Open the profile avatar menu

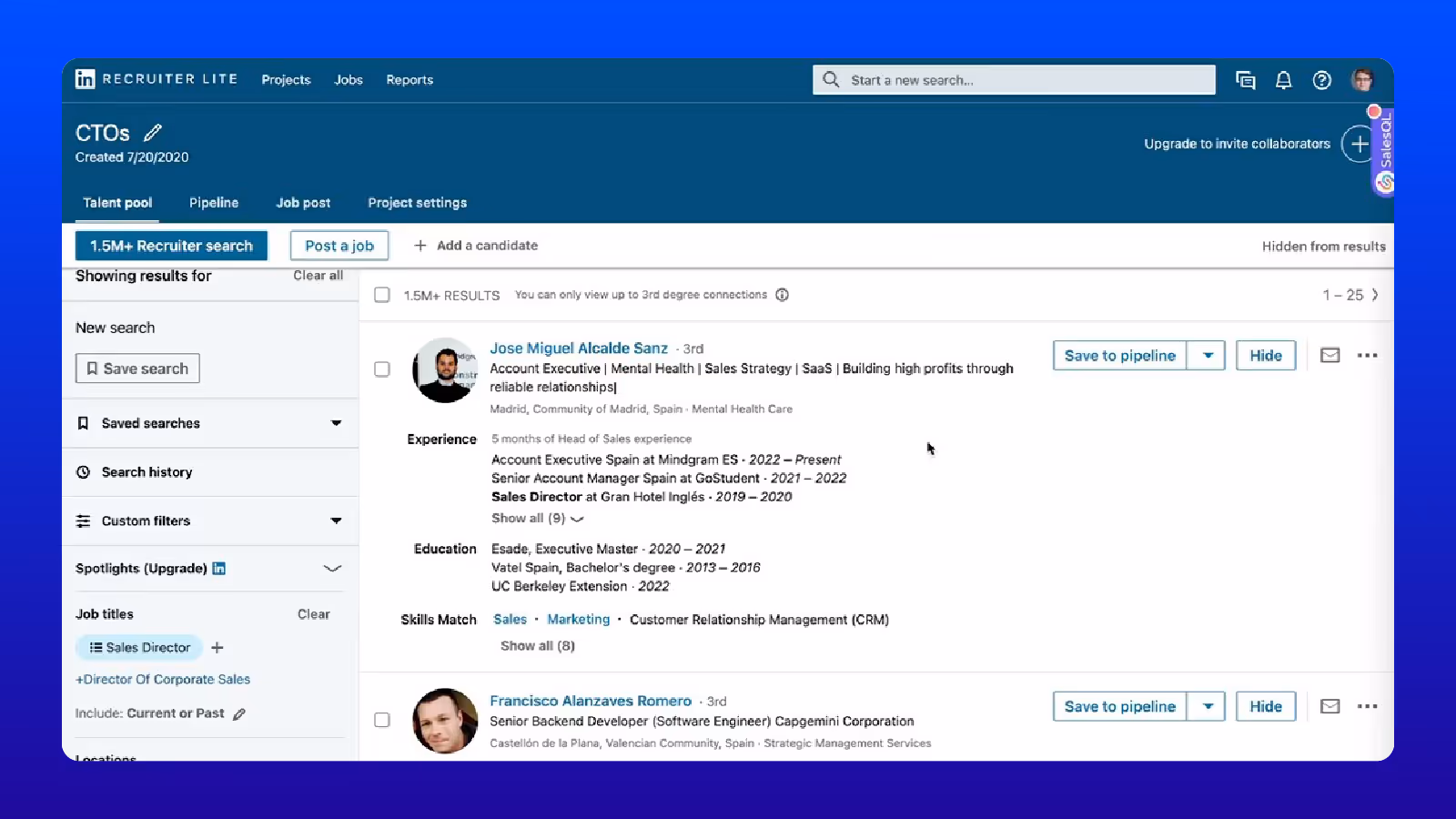(x=1362, y=80)
